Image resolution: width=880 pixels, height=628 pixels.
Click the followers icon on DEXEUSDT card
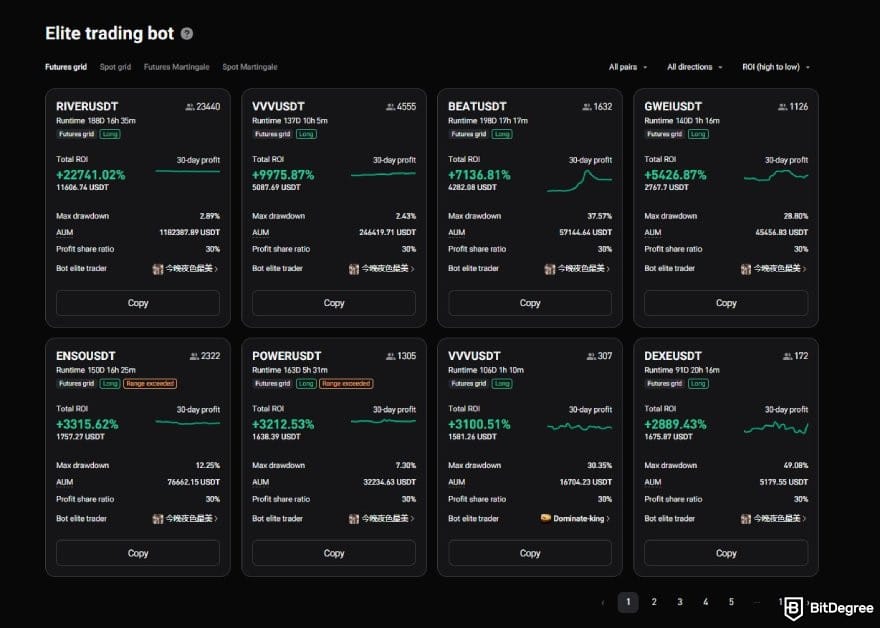pos(787,356)
